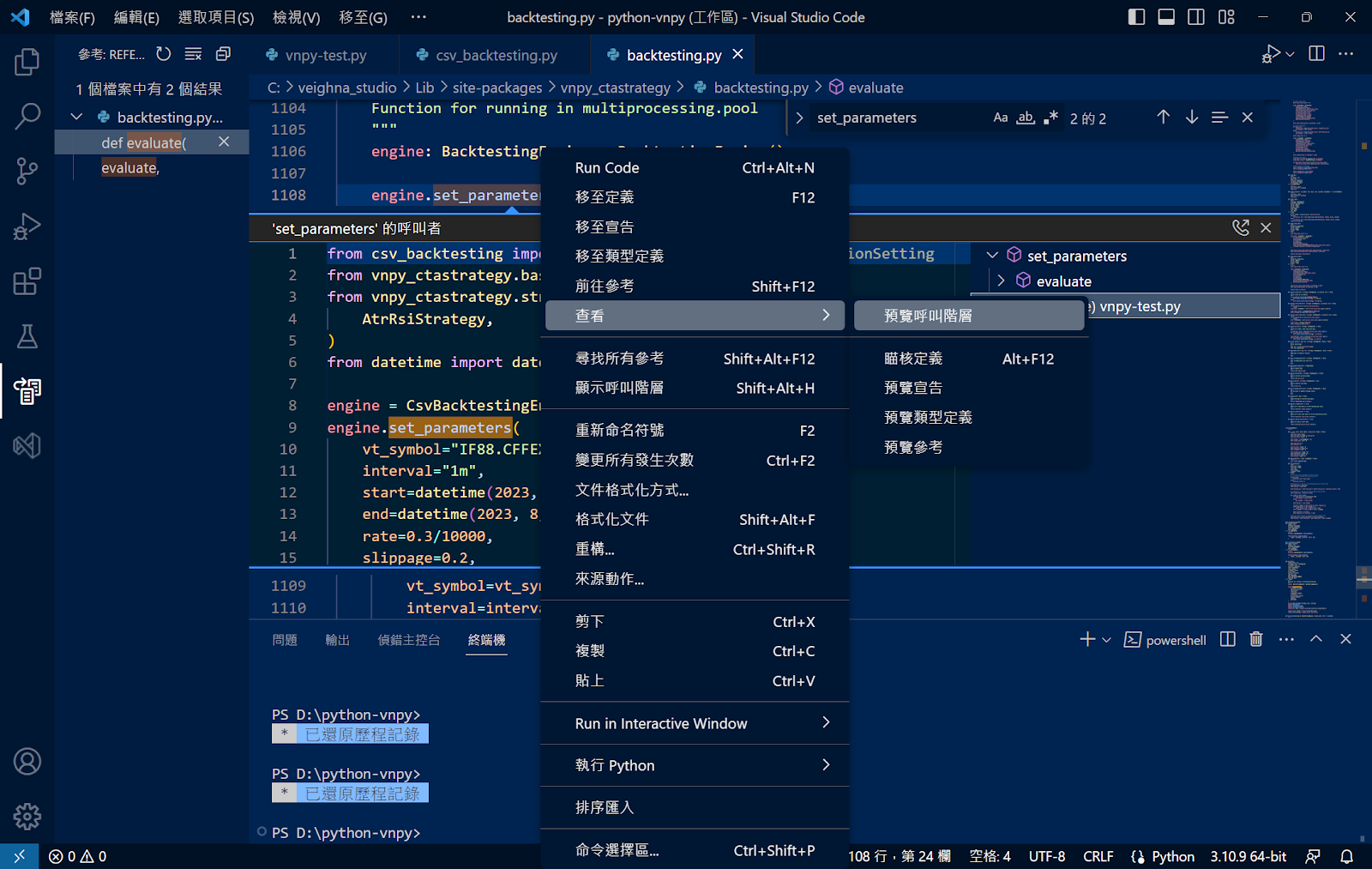This screenshot has height=869, width=1372.
Task: Open the new terminal profile dropdown
Action: click(1106, 640)
